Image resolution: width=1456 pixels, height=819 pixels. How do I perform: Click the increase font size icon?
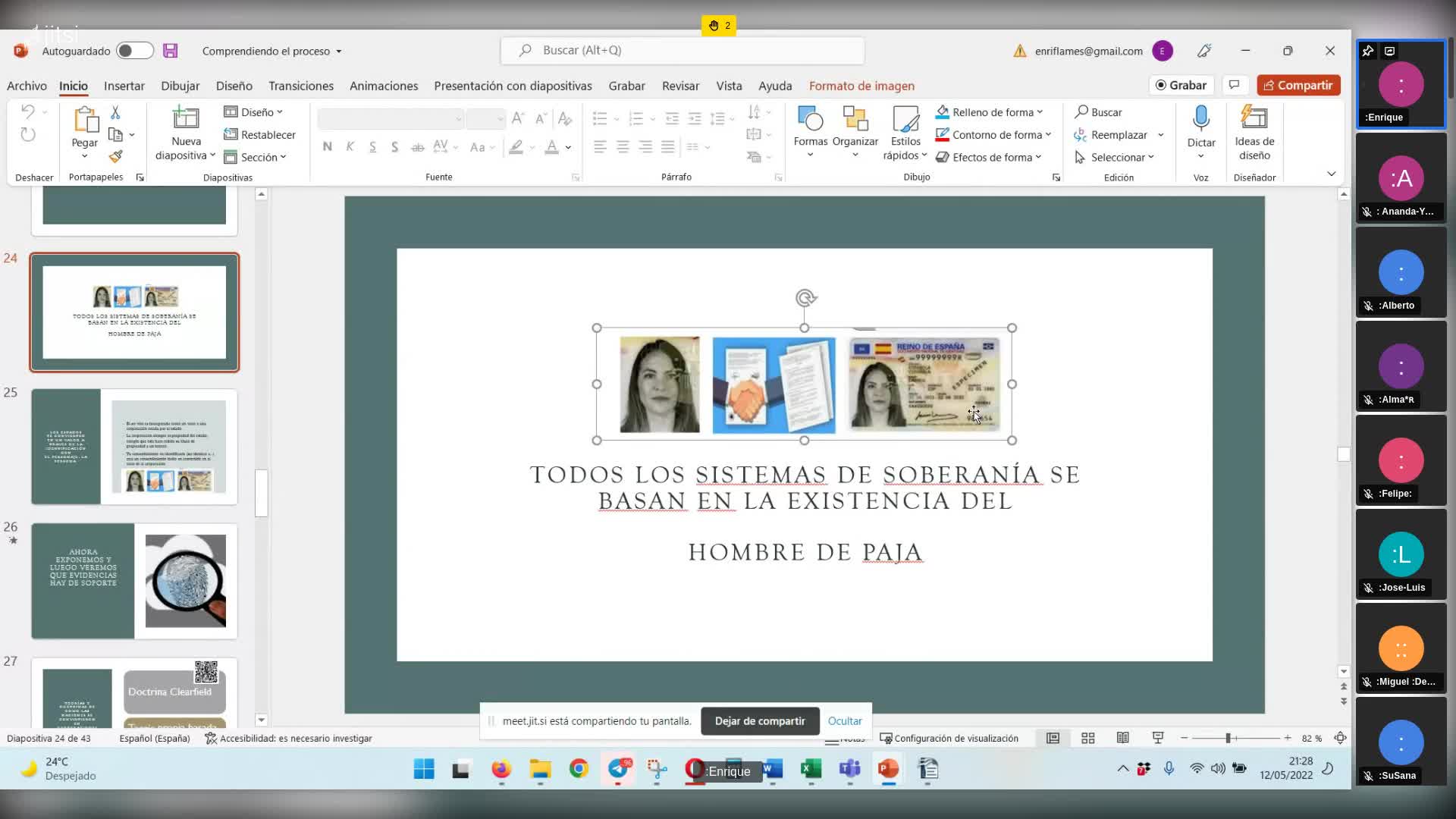518,118
